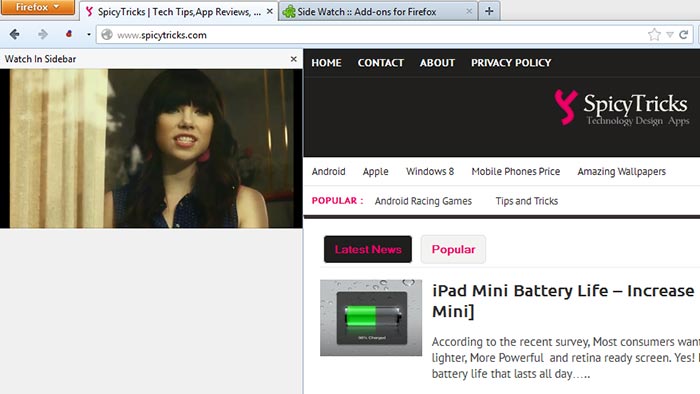Open the battery thumbnail for iPad Mini article
This screenshot has height=394, width=700.
(x=371, y=318)
